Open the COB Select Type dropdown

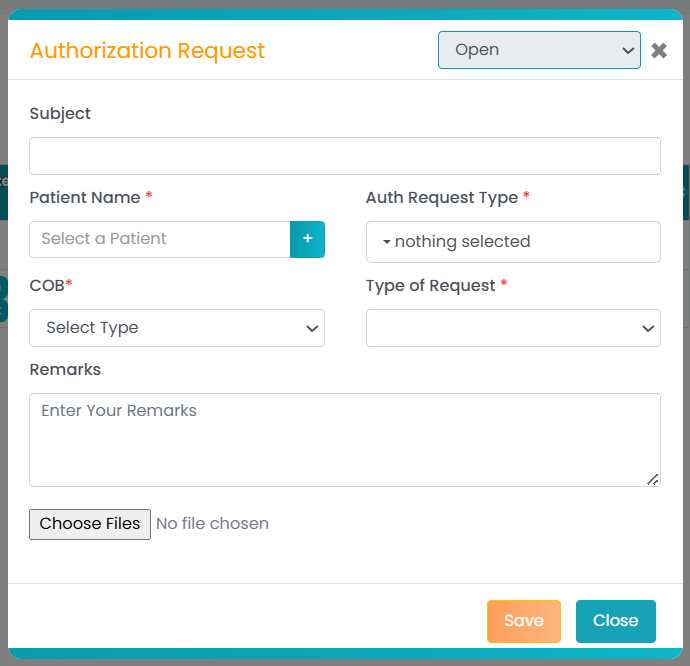[x=177, y=328]
